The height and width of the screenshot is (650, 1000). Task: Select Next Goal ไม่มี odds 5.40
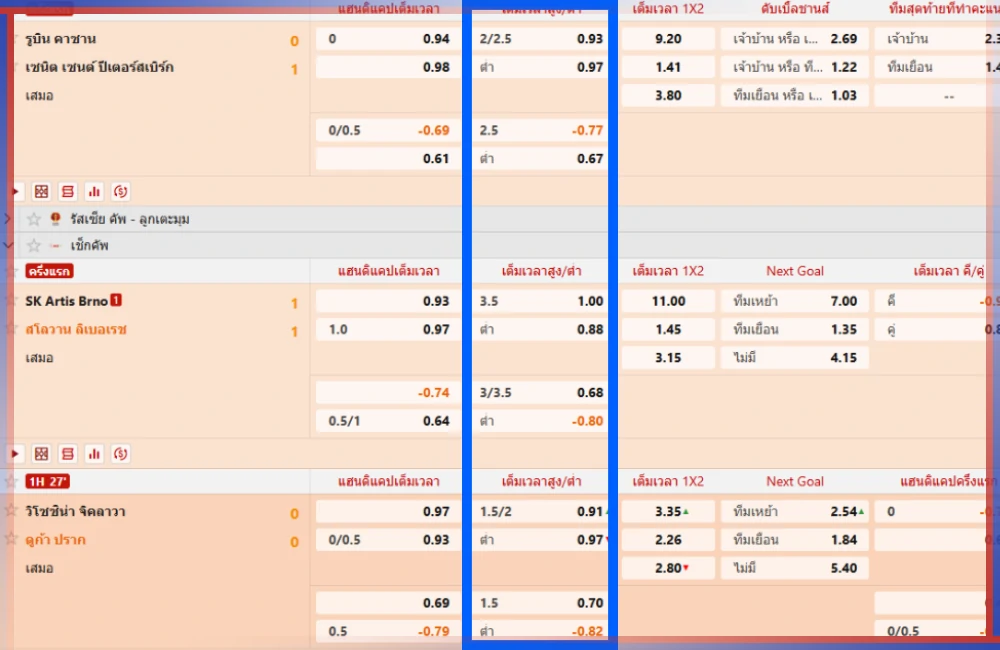pos(794,568)
